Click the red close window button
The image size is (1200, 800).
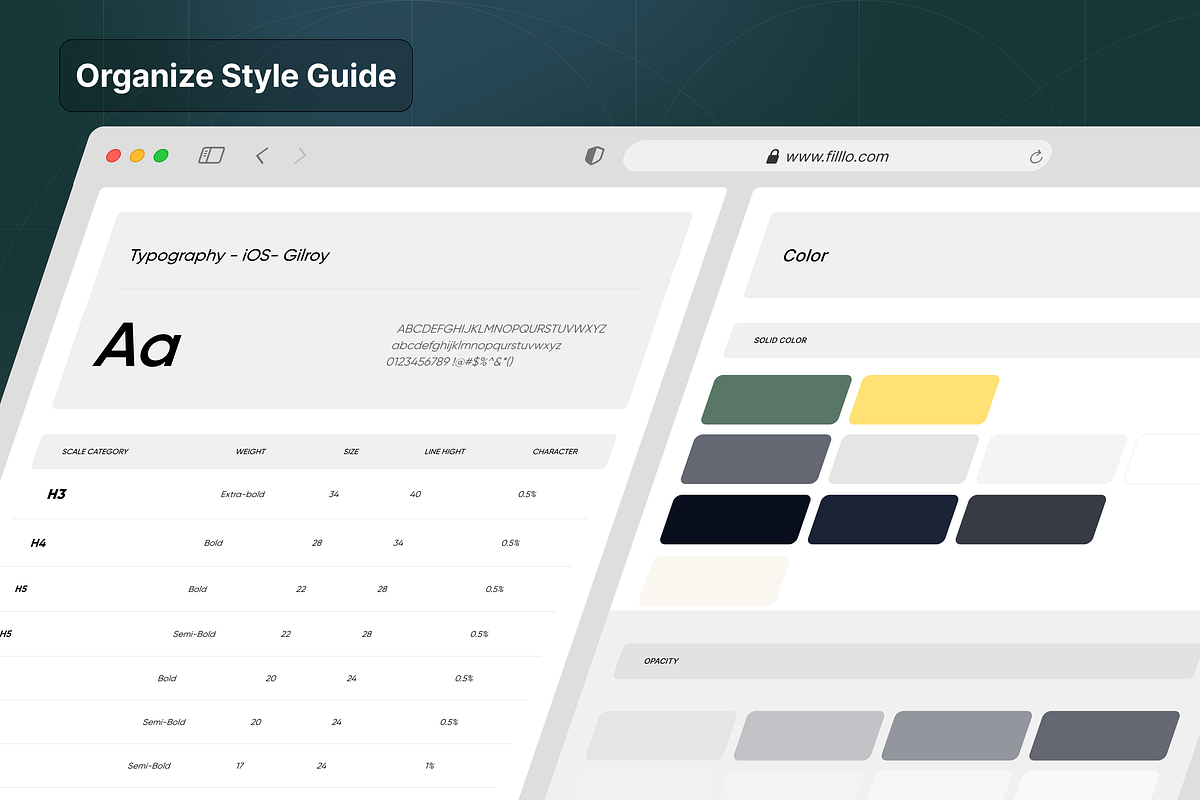click(114, 156)
